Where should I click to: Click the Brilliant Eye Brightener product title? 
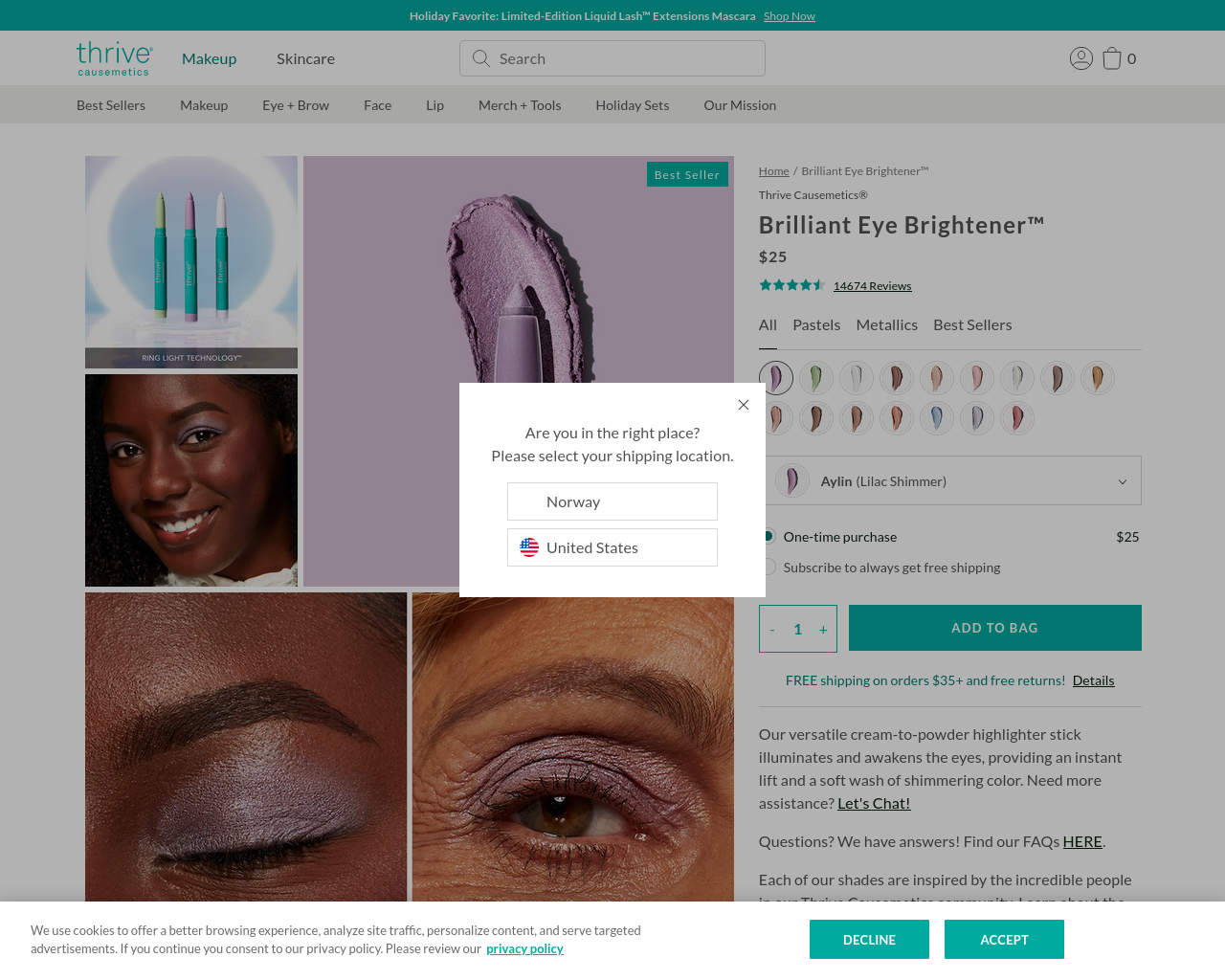[902, 225]
